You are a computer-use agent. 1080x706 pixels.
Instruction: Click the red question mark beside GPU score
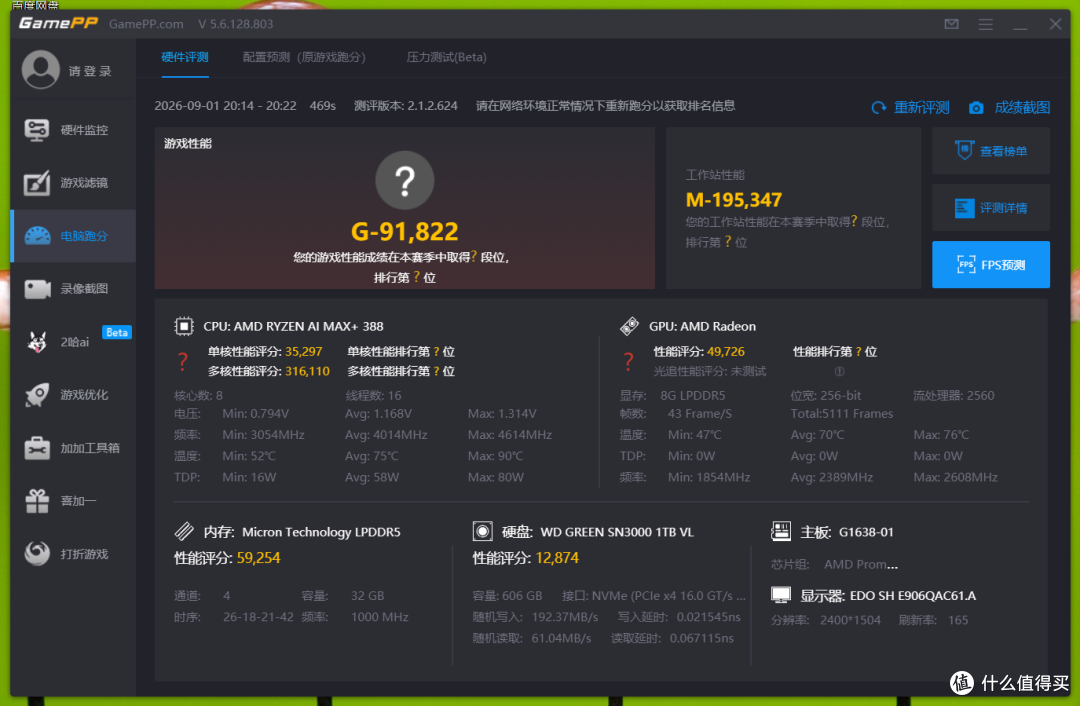point(628,362)
